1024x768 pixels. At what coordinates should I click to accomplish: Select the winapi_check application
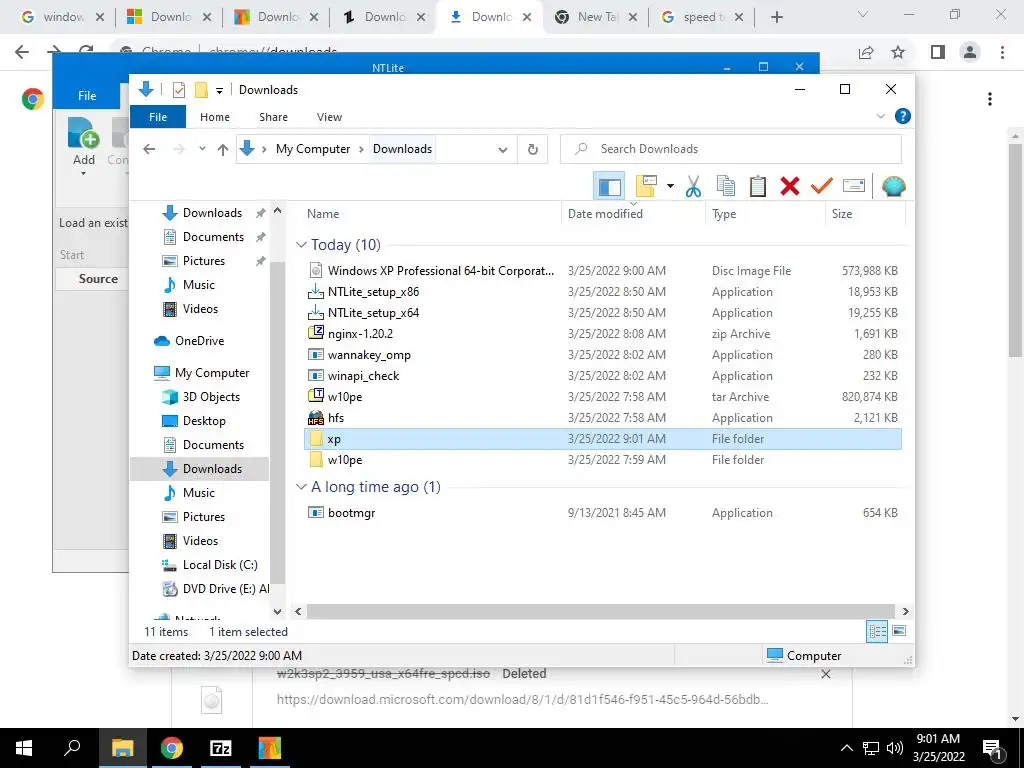coord(603,376)
